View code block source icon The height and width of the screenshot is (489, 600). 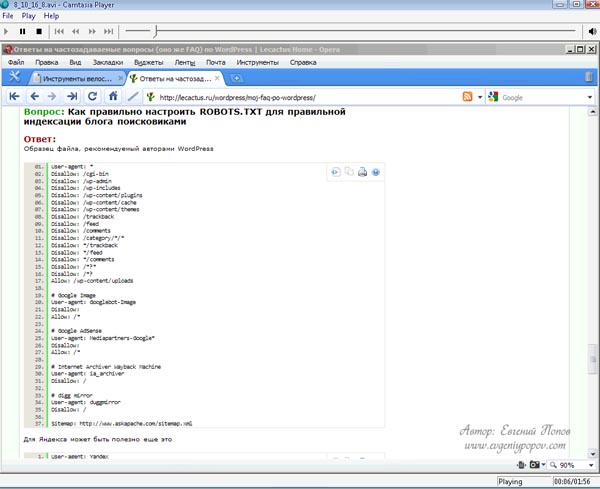pyautogui.click(x=336, y=172)
